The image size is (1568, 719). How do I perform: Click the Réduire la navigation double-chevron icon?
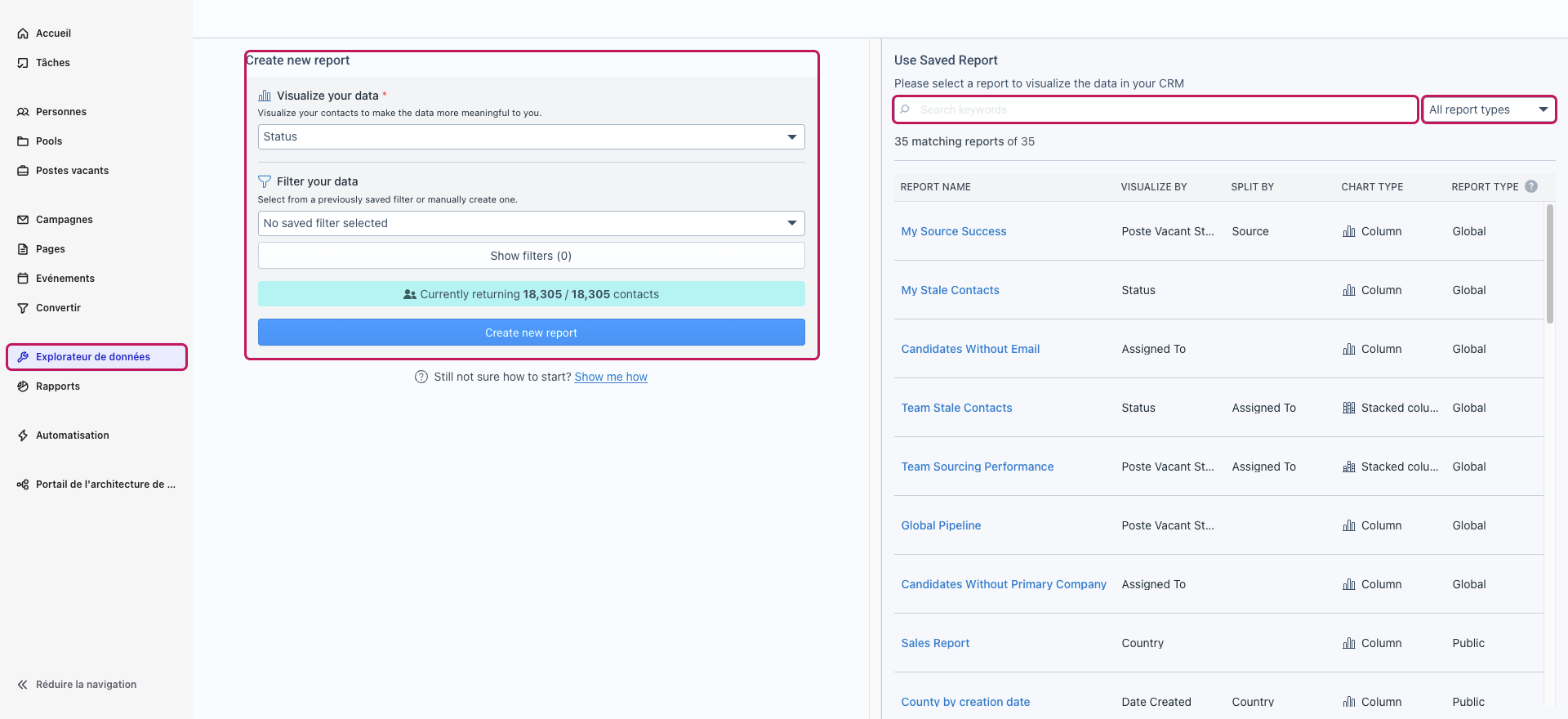click(23, 685)
